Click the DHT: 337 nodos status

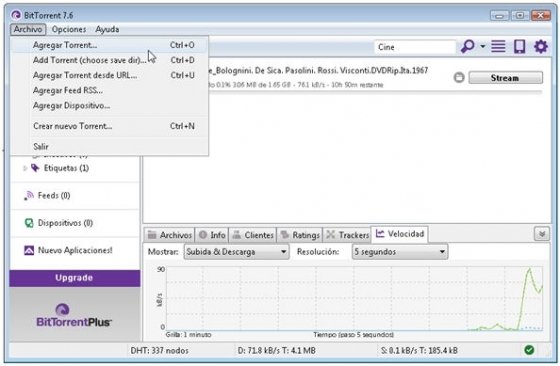point(159,351)
